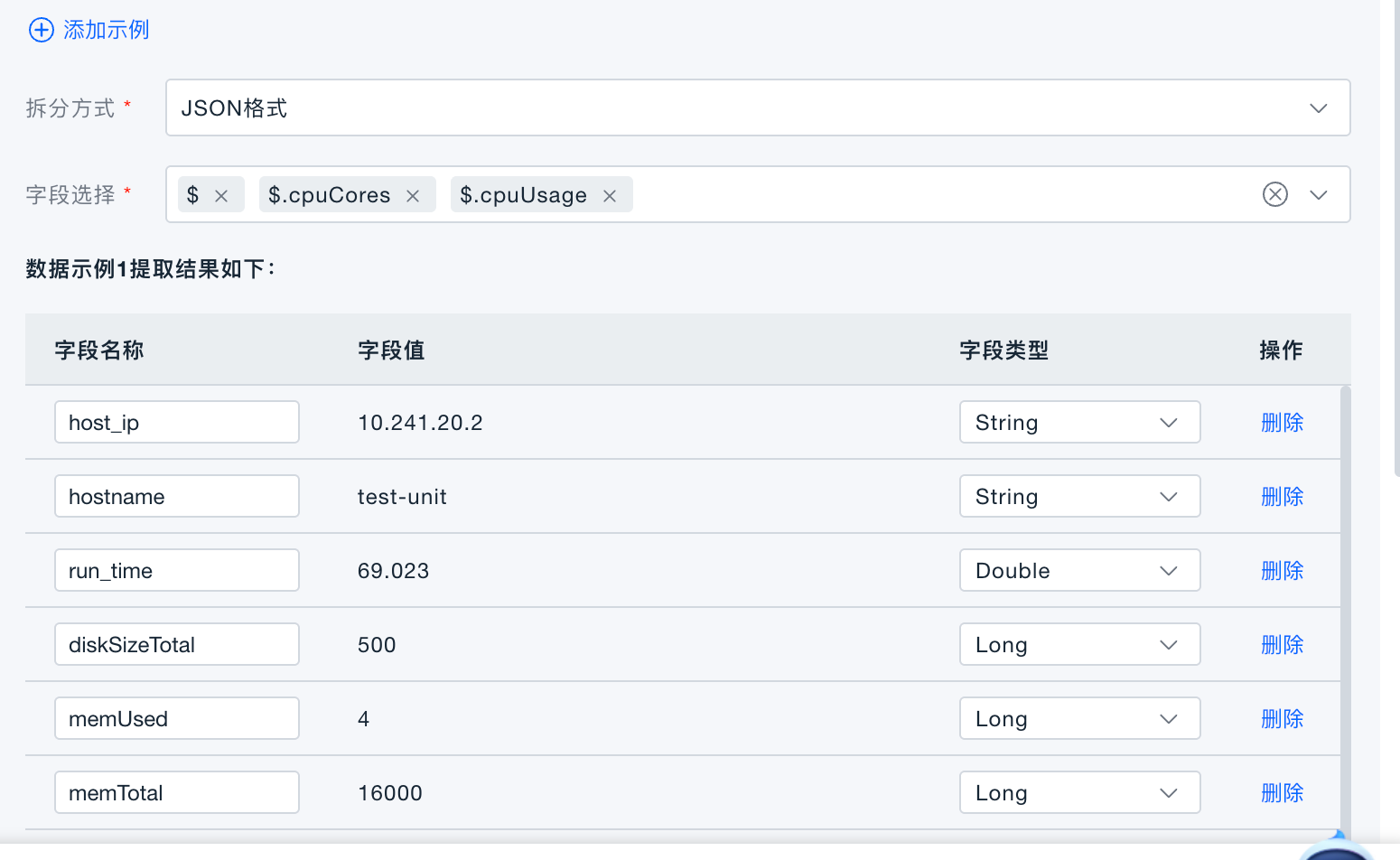Delete the memUsed field row
This screenshot has height=860, width=1400.
pyautogui.click(x=1282, y=718)
